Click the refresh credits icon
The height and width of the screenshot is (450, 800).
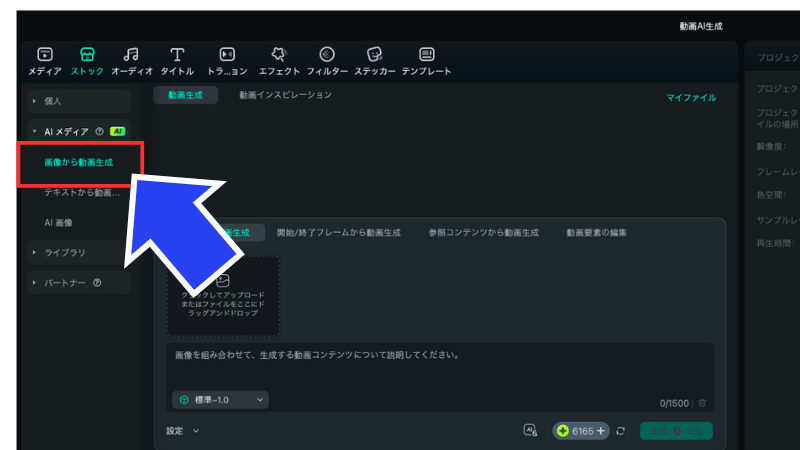pos(621,431)
